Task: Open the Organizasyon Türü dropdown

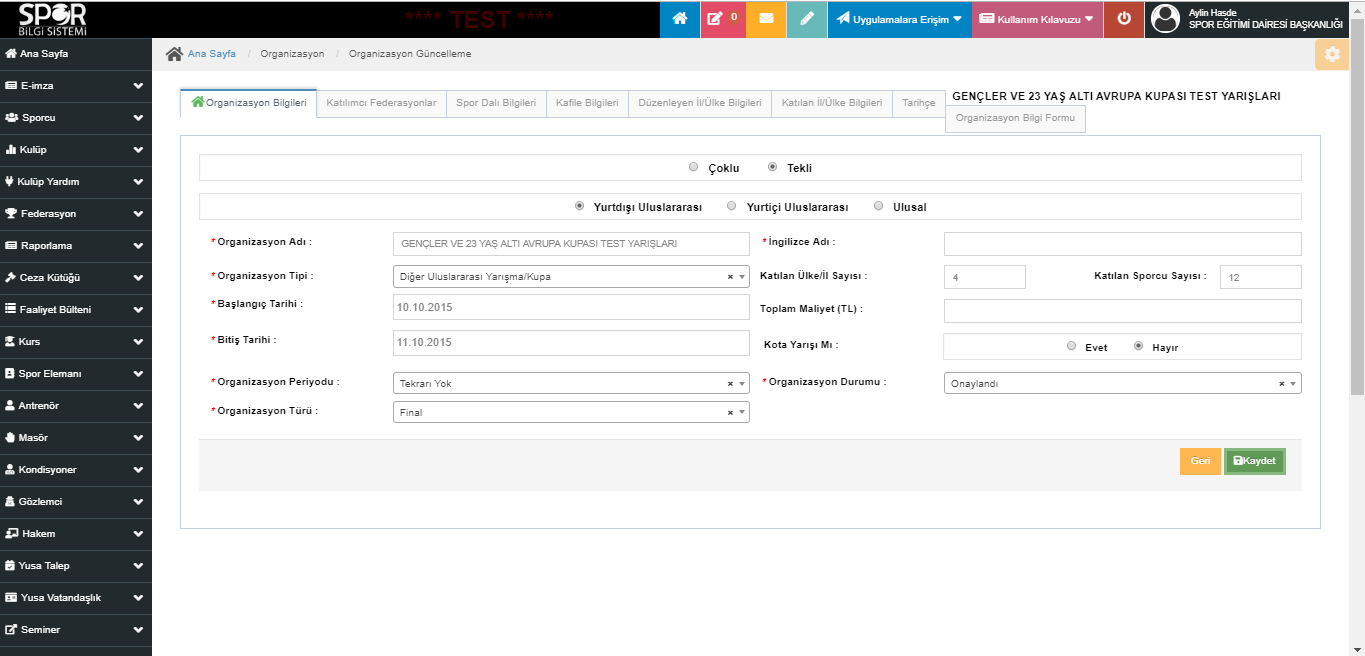Action: coord(571,412)
